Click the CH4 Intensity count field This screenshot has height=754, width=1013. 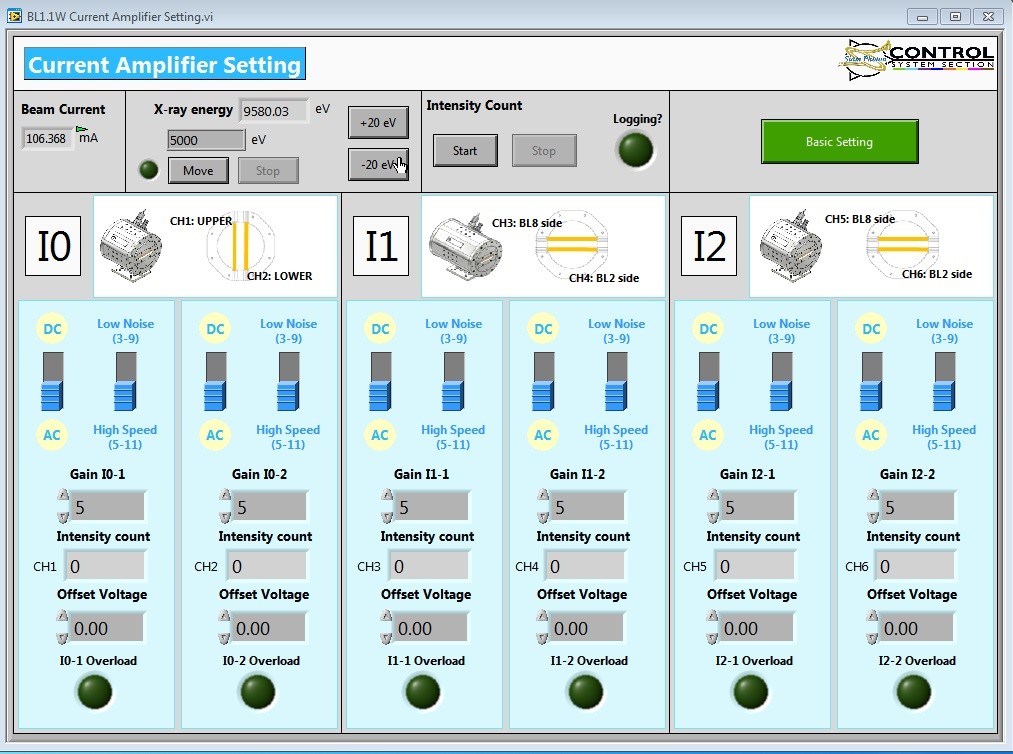click(x=585, y=566)
